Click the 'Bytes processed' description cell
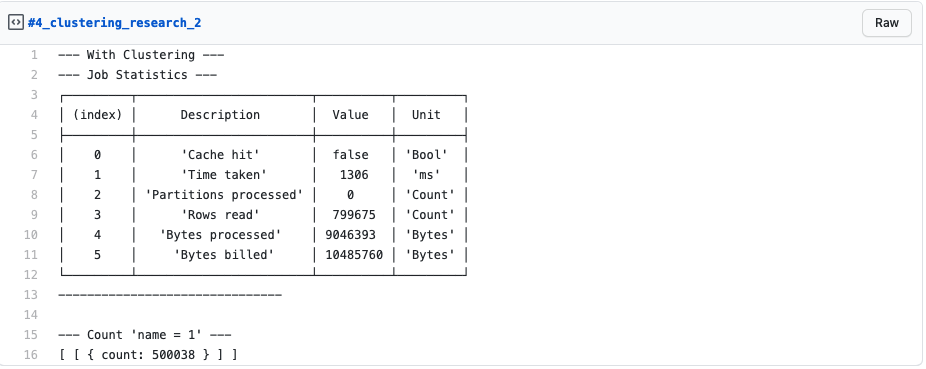 click(x=220, y=235)
